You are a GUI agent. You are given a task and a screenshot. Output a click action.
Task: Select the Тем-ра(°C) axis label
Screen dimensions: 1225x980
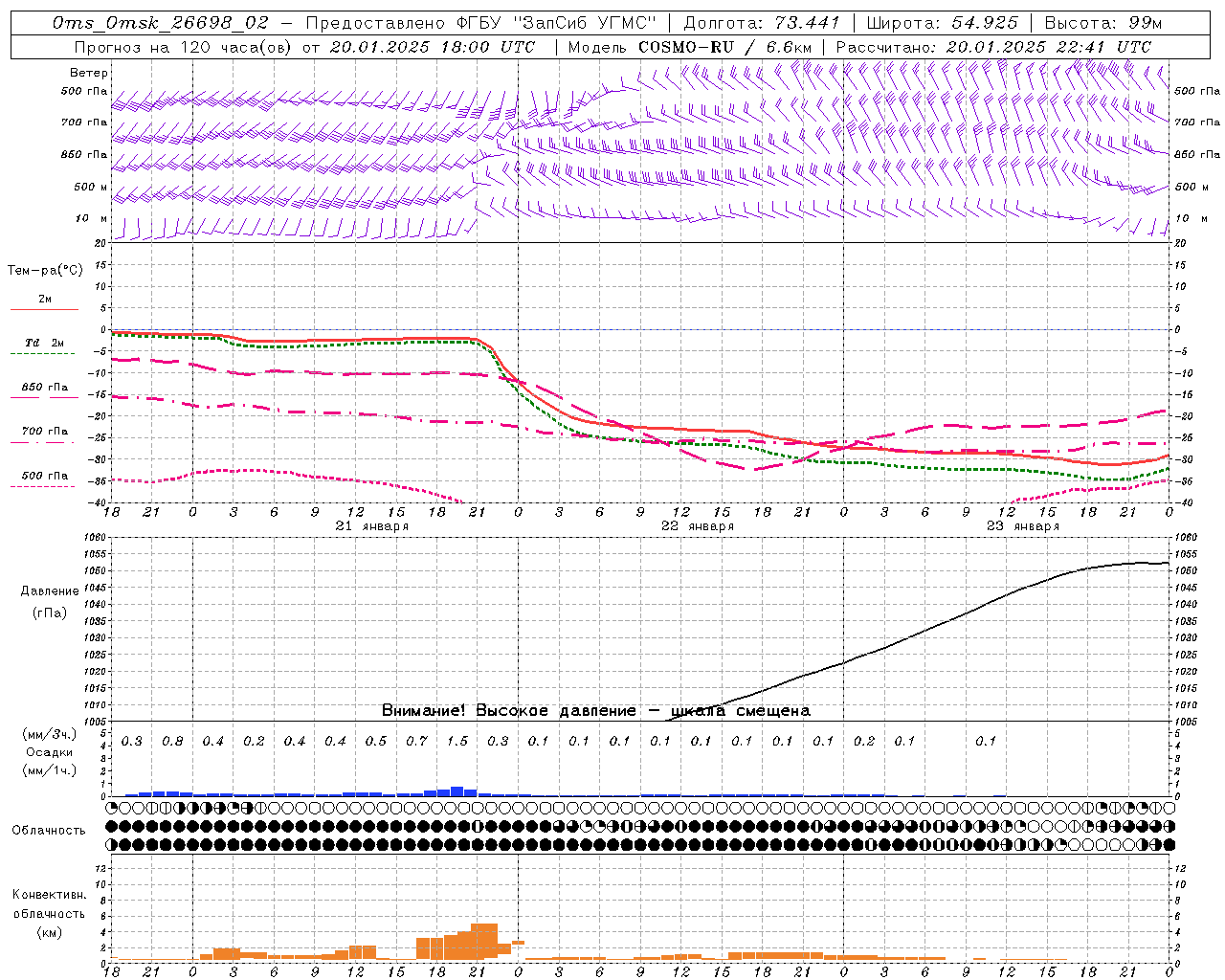45,271
